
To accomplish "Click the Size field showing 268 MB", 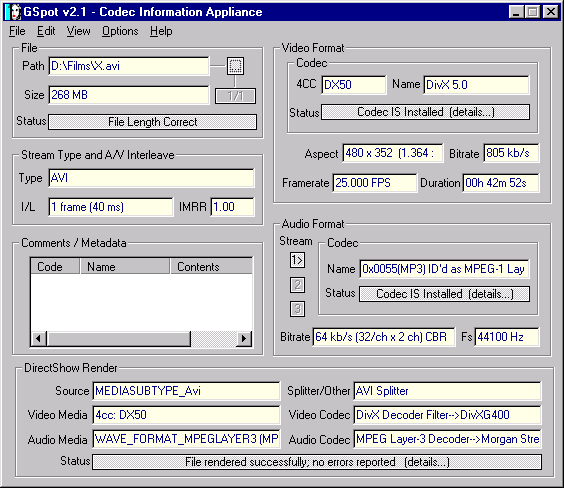I will (129, 95).
